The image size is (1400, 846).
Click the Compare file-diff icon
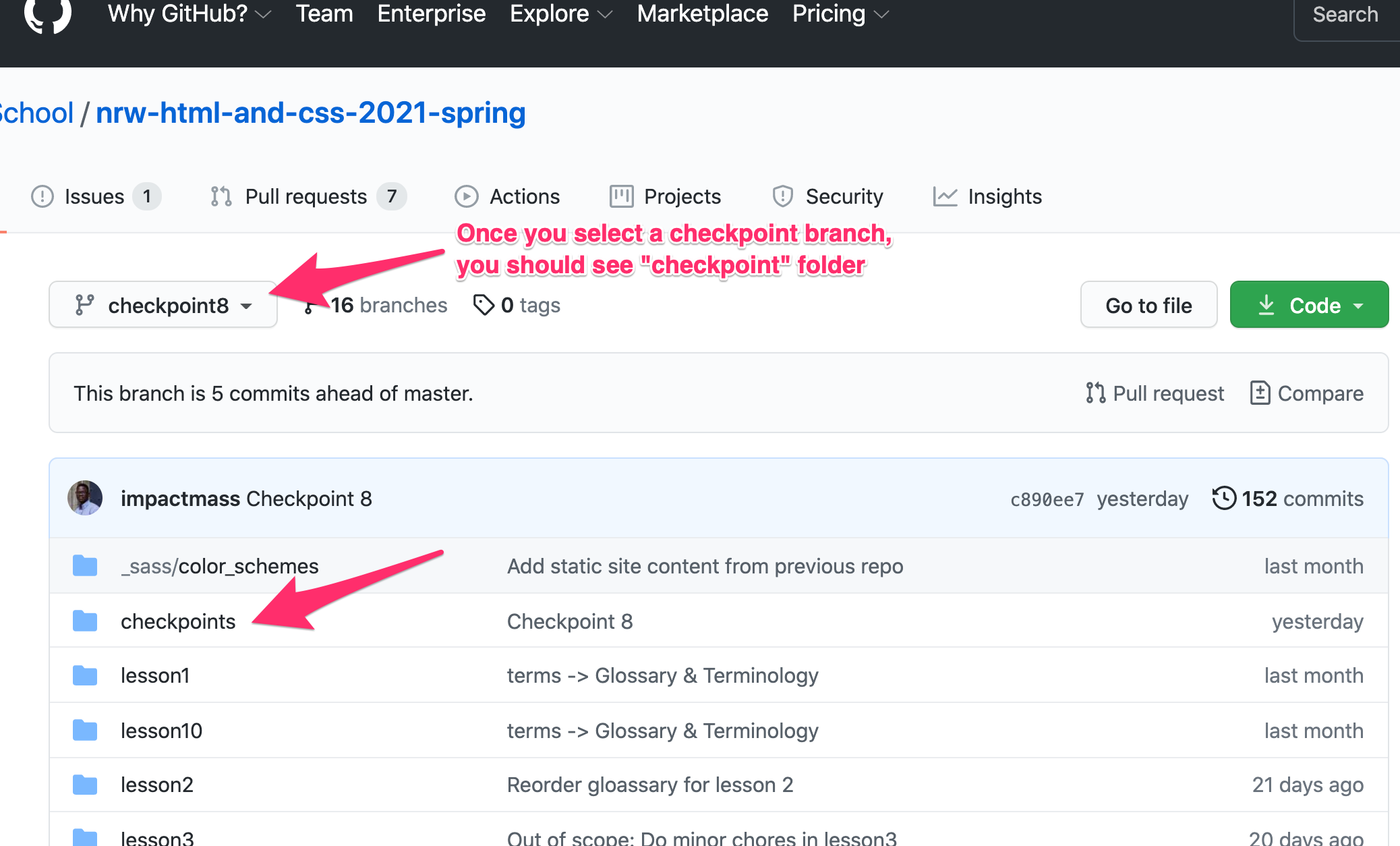coord(1260,393)
